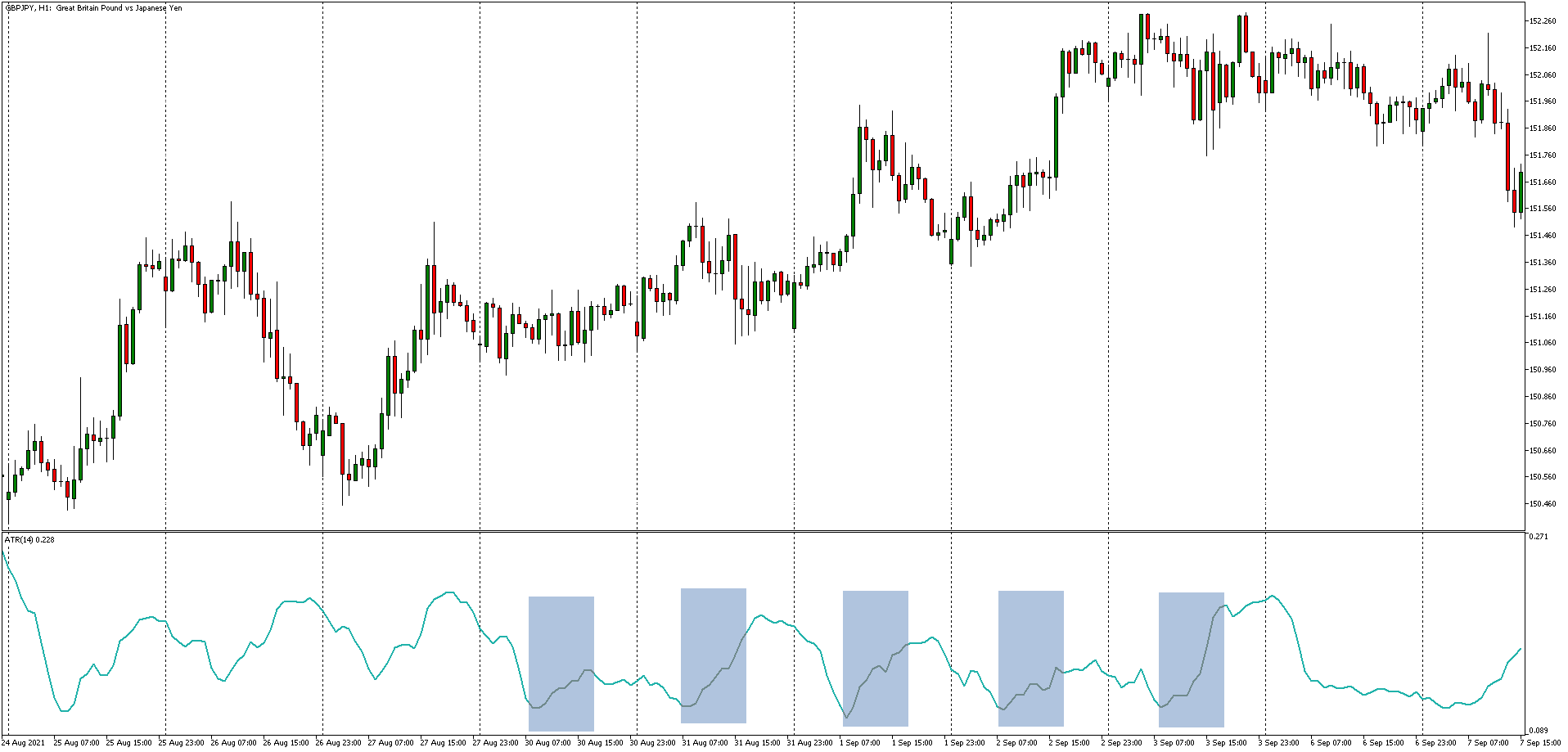Click the 27 Aug 15:00 time label
This screenshot has height=752, width=1568.
[443, 743]
